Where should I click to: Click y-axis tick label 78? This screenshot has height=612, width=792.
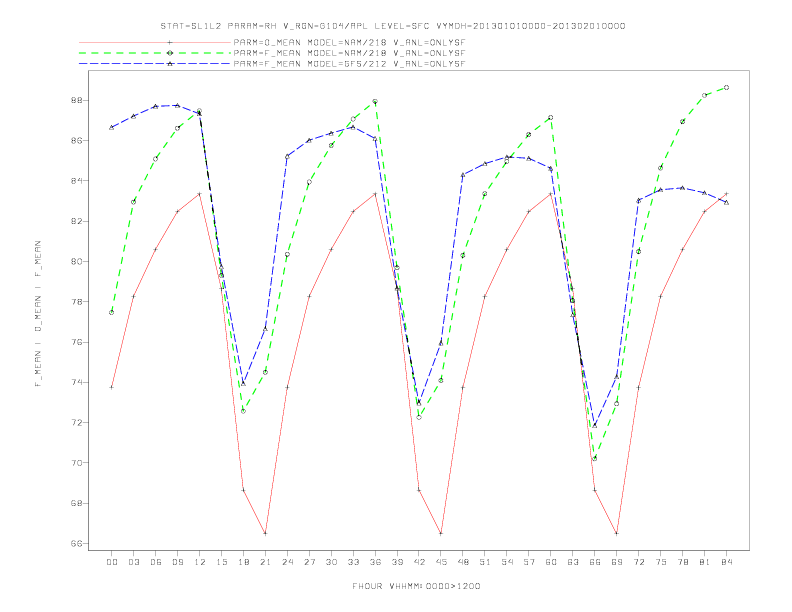pyautogui.click(x=77, y=302)
